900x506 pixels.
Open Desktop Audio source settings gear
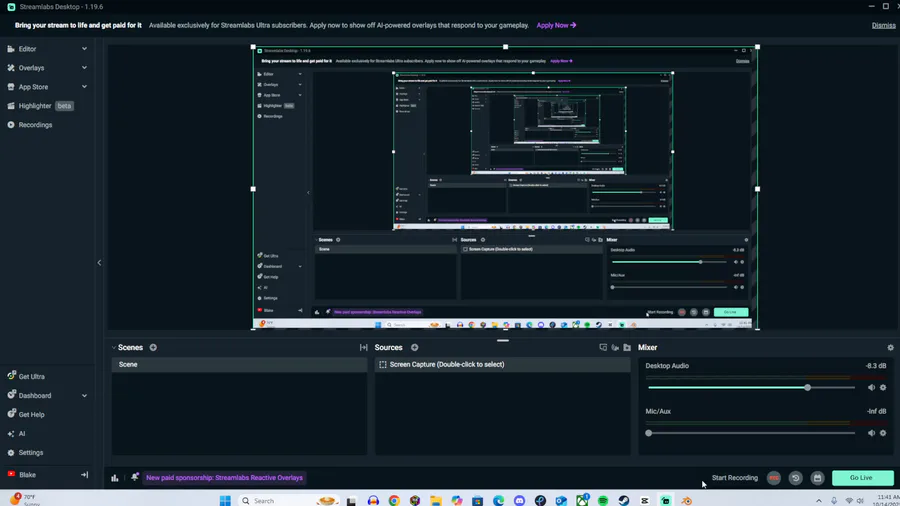point(883,387)
